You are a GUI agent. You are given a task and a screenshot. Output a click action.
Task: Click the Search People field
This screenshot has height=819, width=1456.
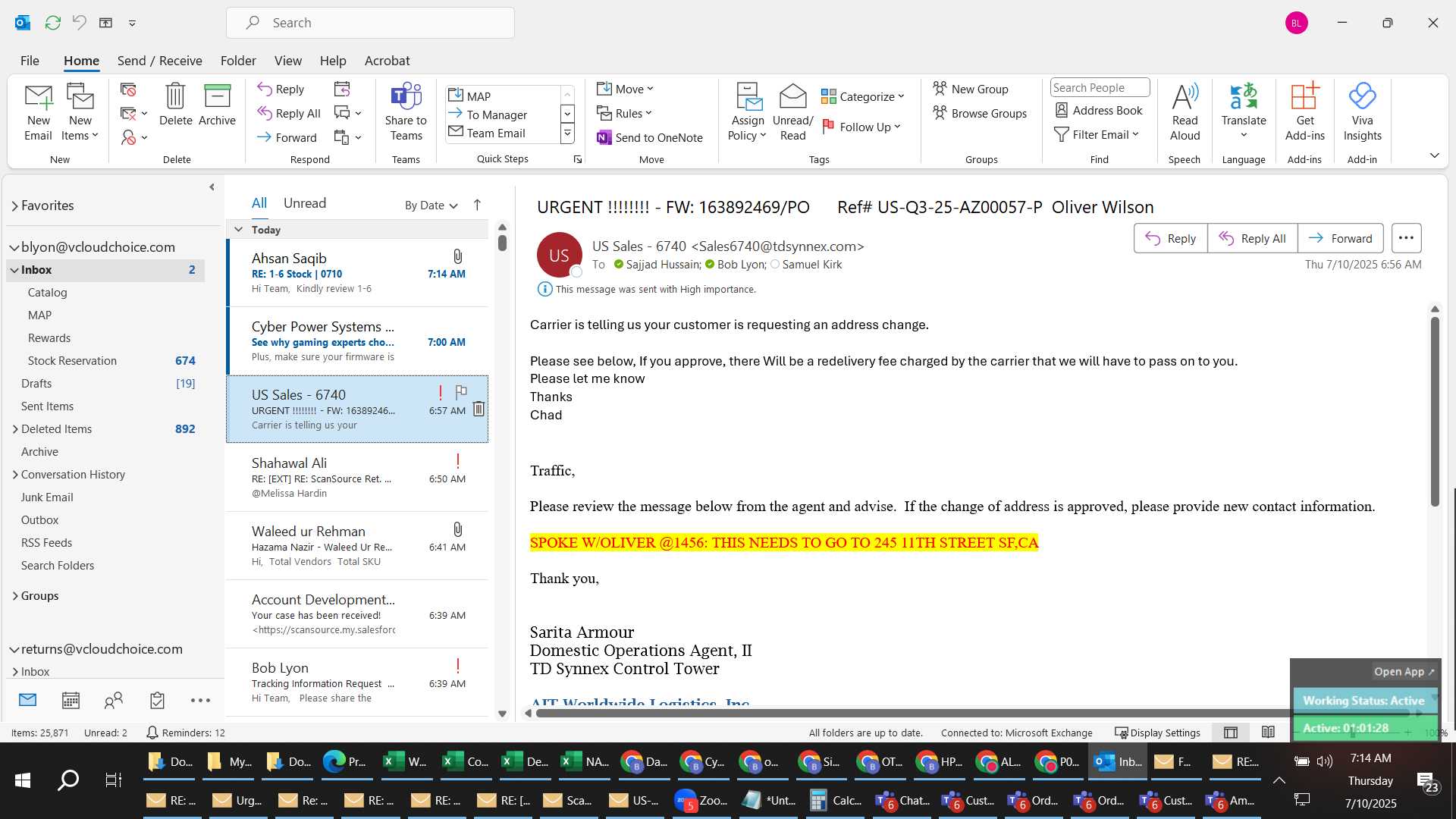[1100, 88]
